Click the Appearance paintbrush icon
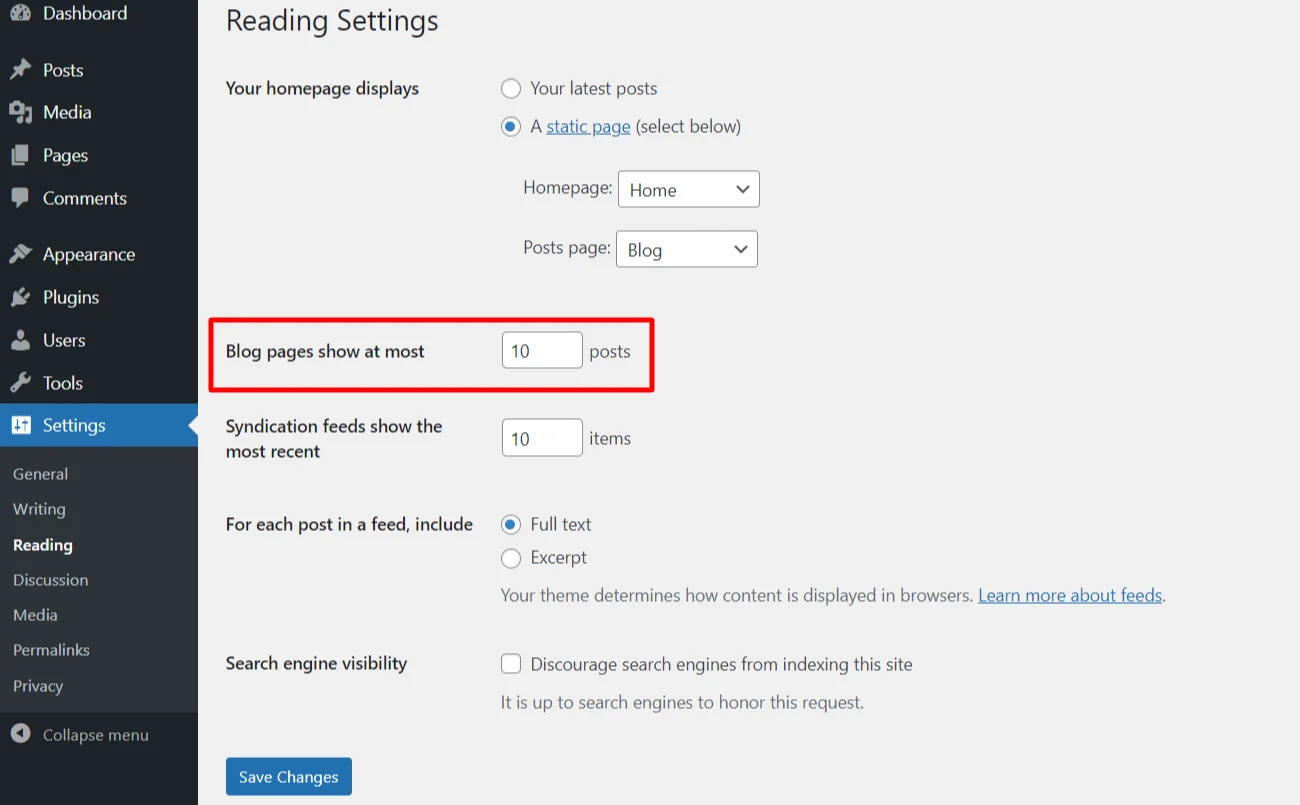 click(21, 254)
